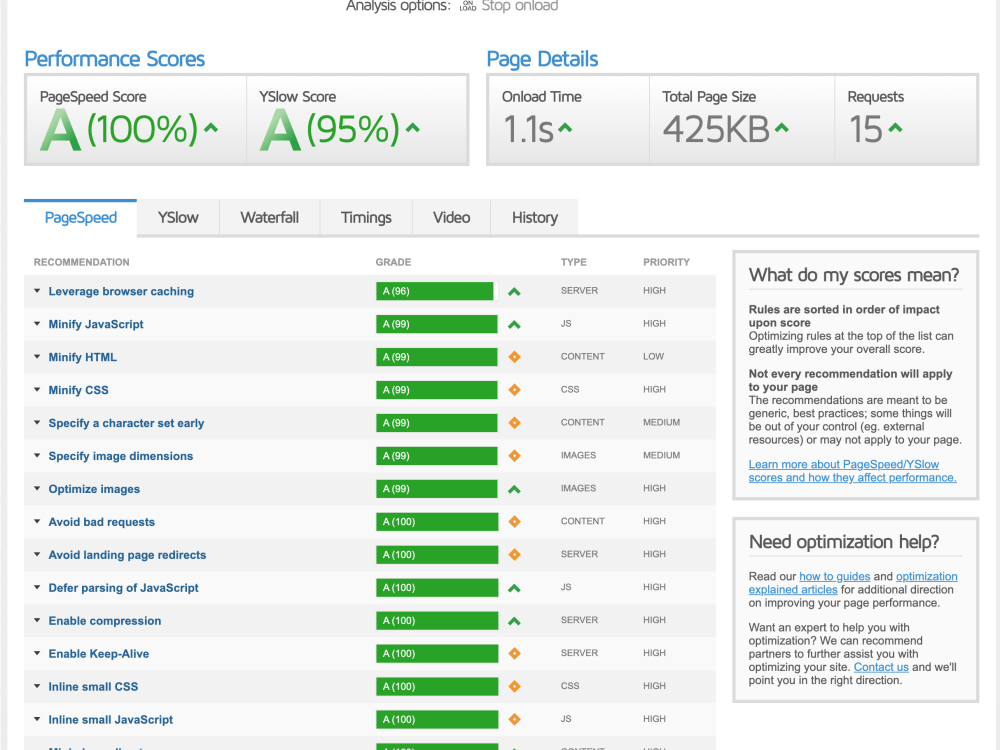Click the orange diamond on Avoid bad requests row
This screenshot has width=1000, height=750.
pos(514,522)
